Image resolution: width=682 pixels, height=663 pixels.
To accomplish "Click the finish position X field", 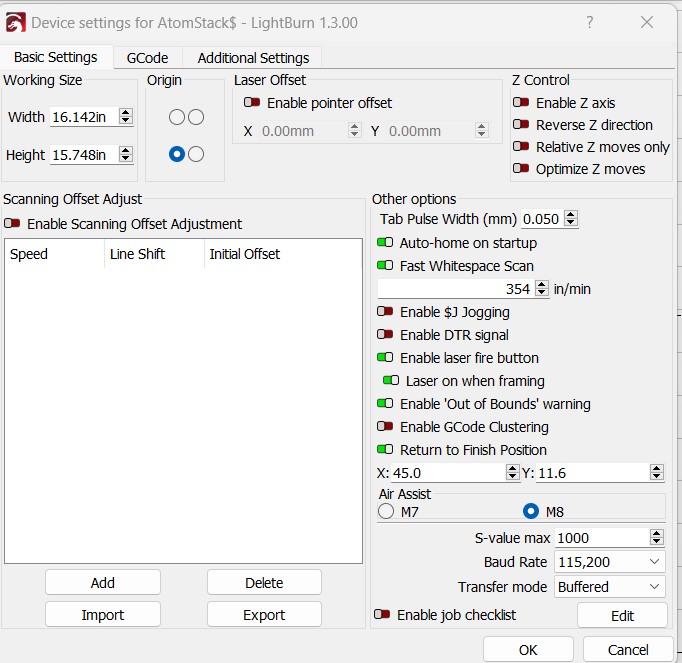I will point(448,473).
